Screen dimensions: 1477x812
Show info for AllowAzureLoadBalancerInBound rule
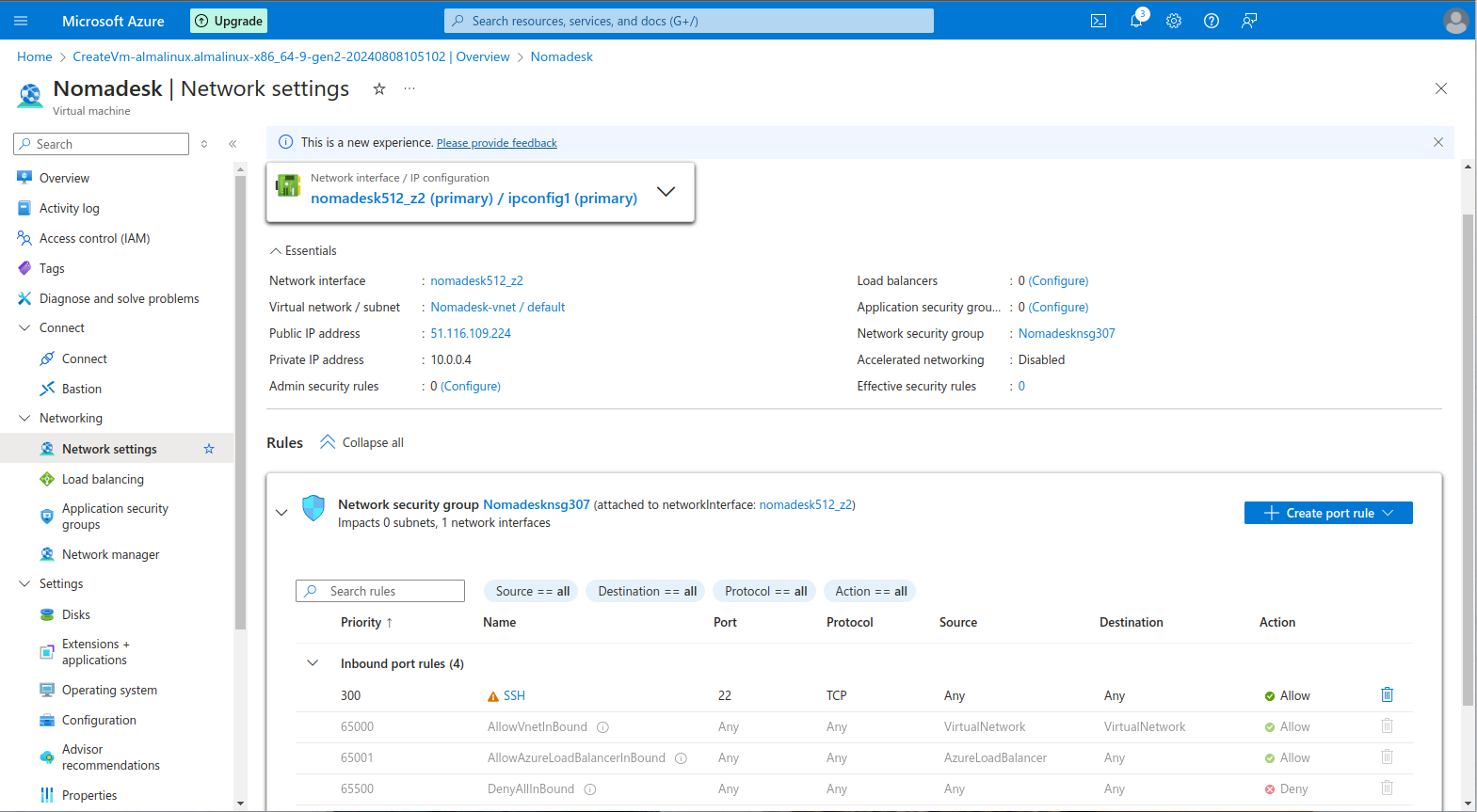tap(681, 758)
